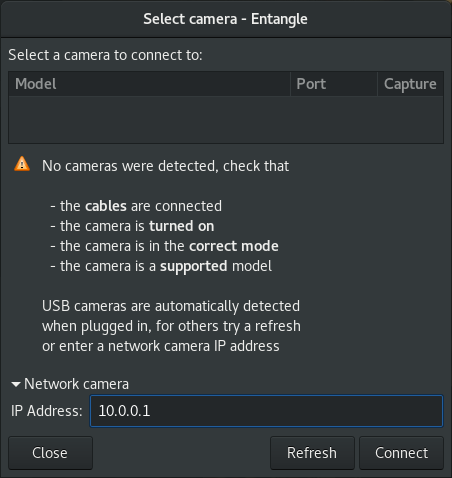Sort by the Model column header
This screenshot has width=452, height=478.
[149, 84]
